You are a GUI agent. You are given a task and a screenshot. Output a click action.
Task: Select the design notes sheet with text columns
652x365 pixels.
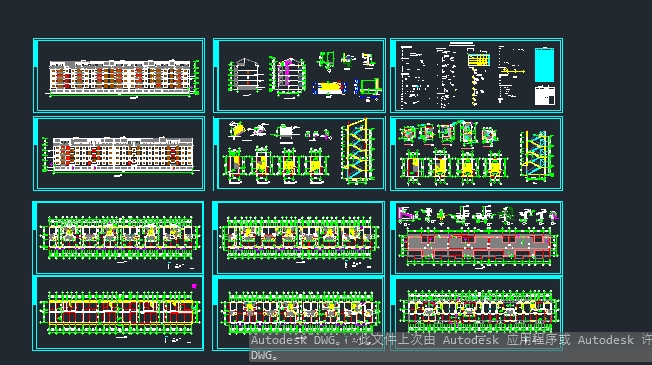click(x=477, y=75)
